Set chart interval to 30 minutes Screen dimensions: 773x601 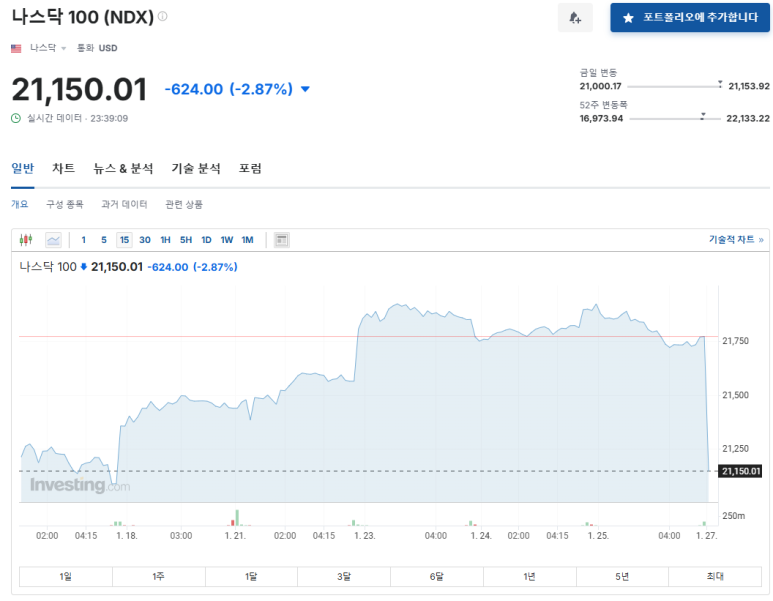click(x=145, y=240)
